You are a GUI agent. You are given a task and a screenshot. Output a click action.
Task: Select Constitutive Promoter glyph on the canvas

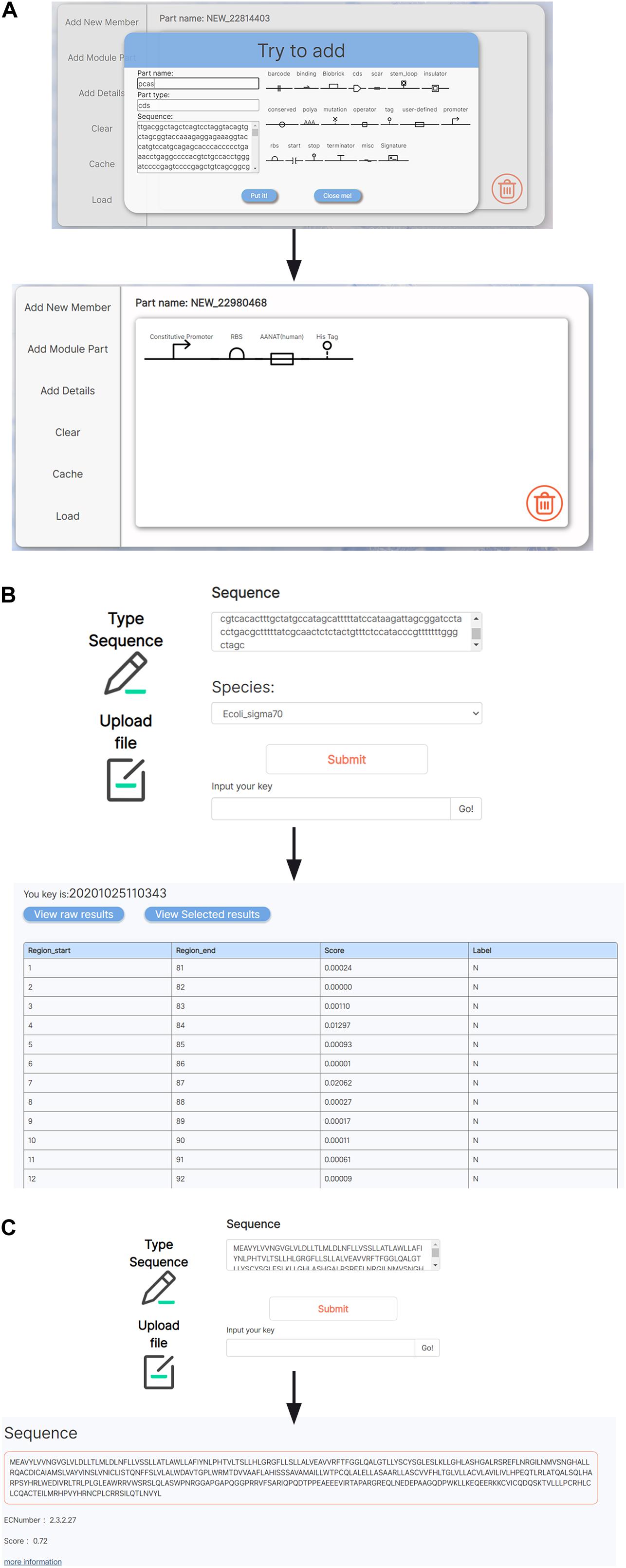[181, 350]
